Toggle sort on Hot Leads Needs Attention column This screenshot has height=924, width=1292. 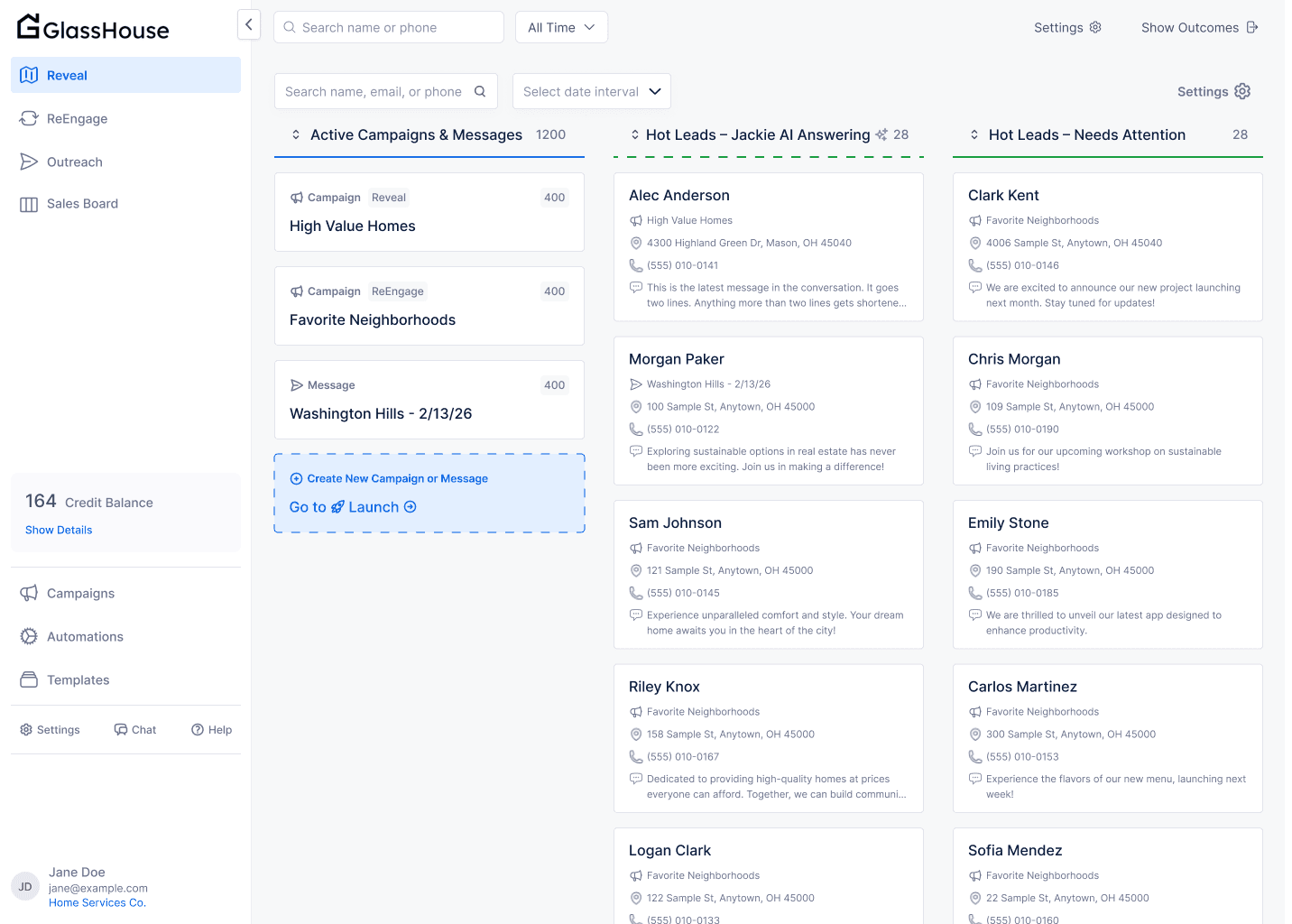point(974,134)
